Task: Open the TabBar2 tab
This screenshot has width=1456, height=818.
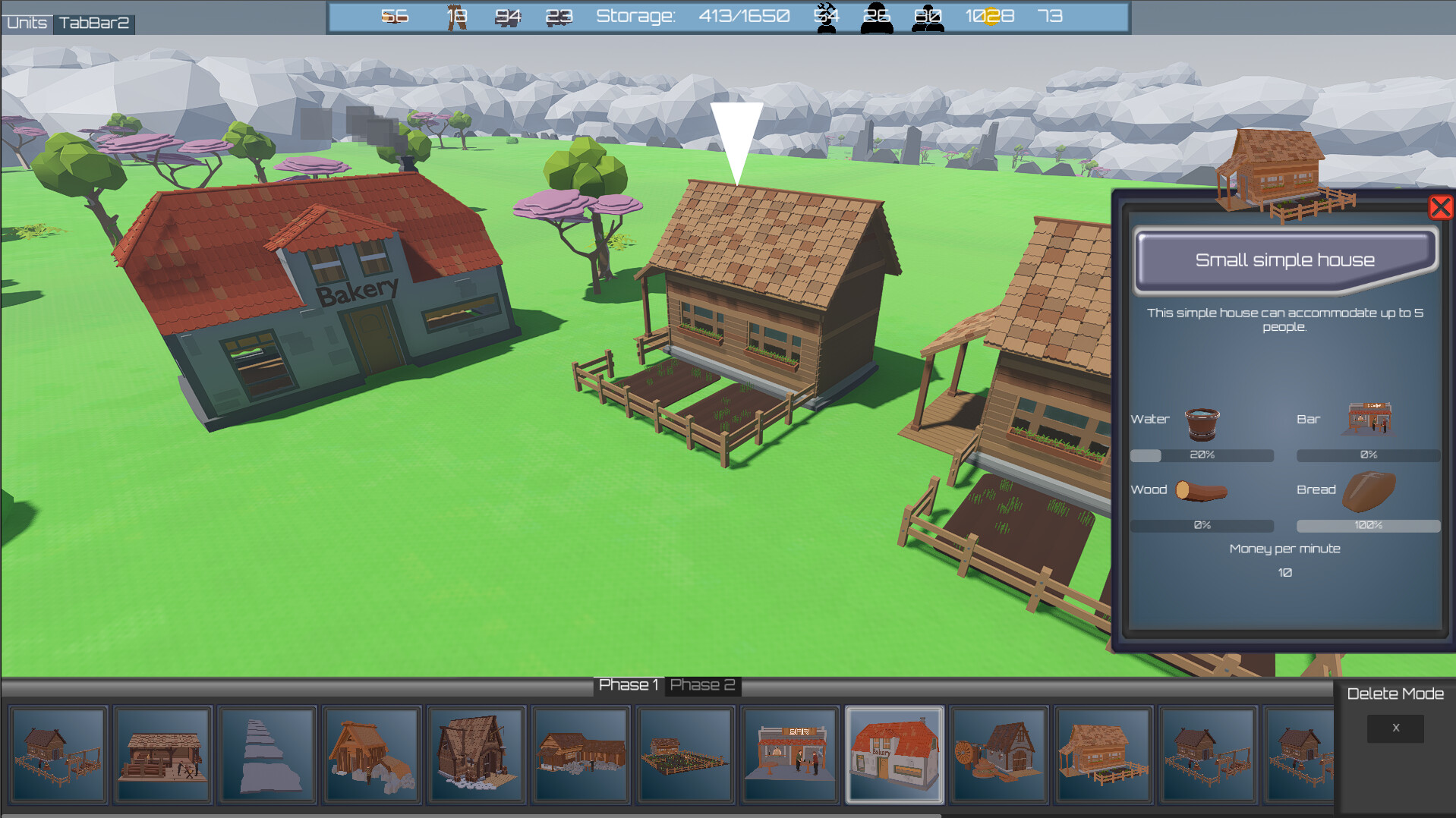Action: [x=94, y=23]
